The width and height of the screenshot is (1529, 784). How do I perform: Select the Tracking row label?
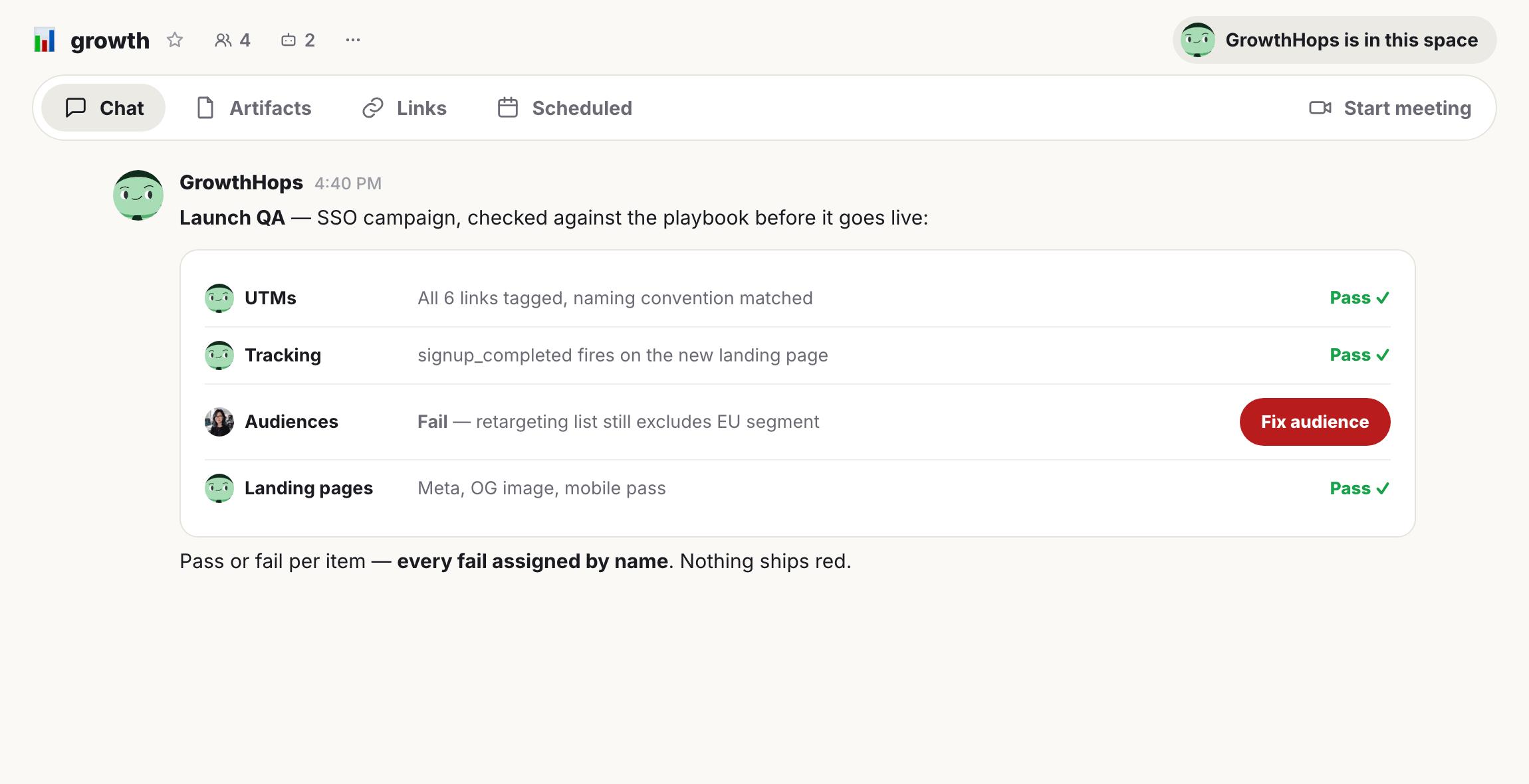click(283, 355)
